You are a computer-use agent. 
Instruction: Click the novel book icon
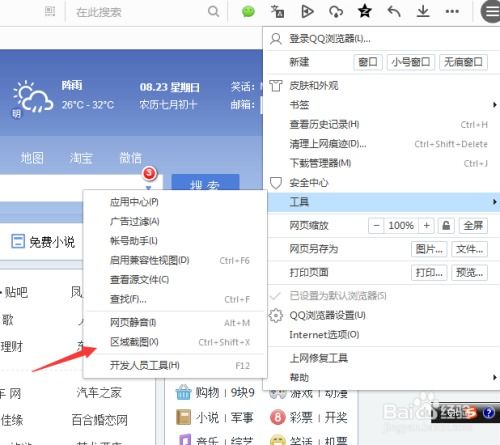183,417
